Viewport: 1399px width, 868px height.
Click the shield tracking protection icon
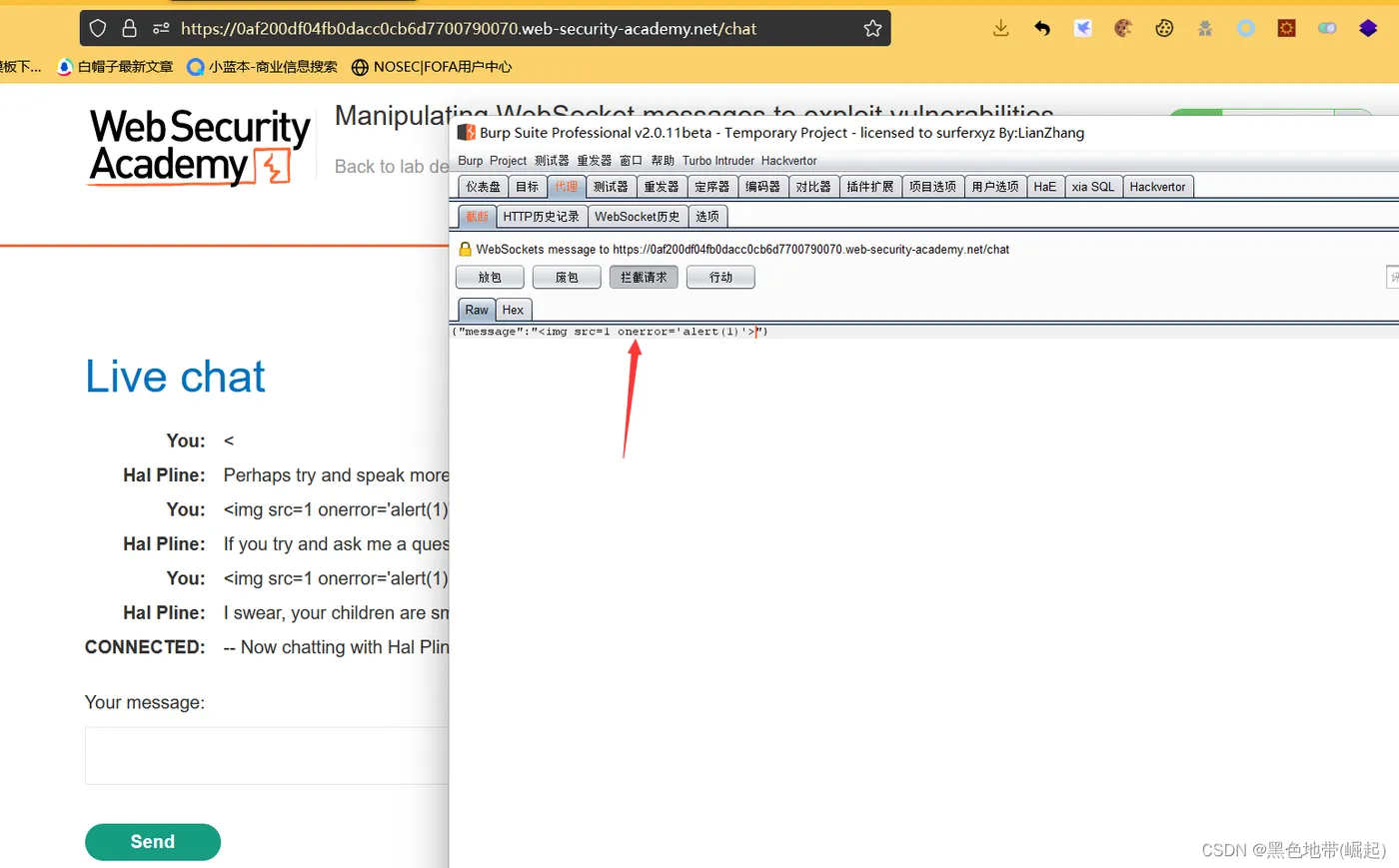98,28
